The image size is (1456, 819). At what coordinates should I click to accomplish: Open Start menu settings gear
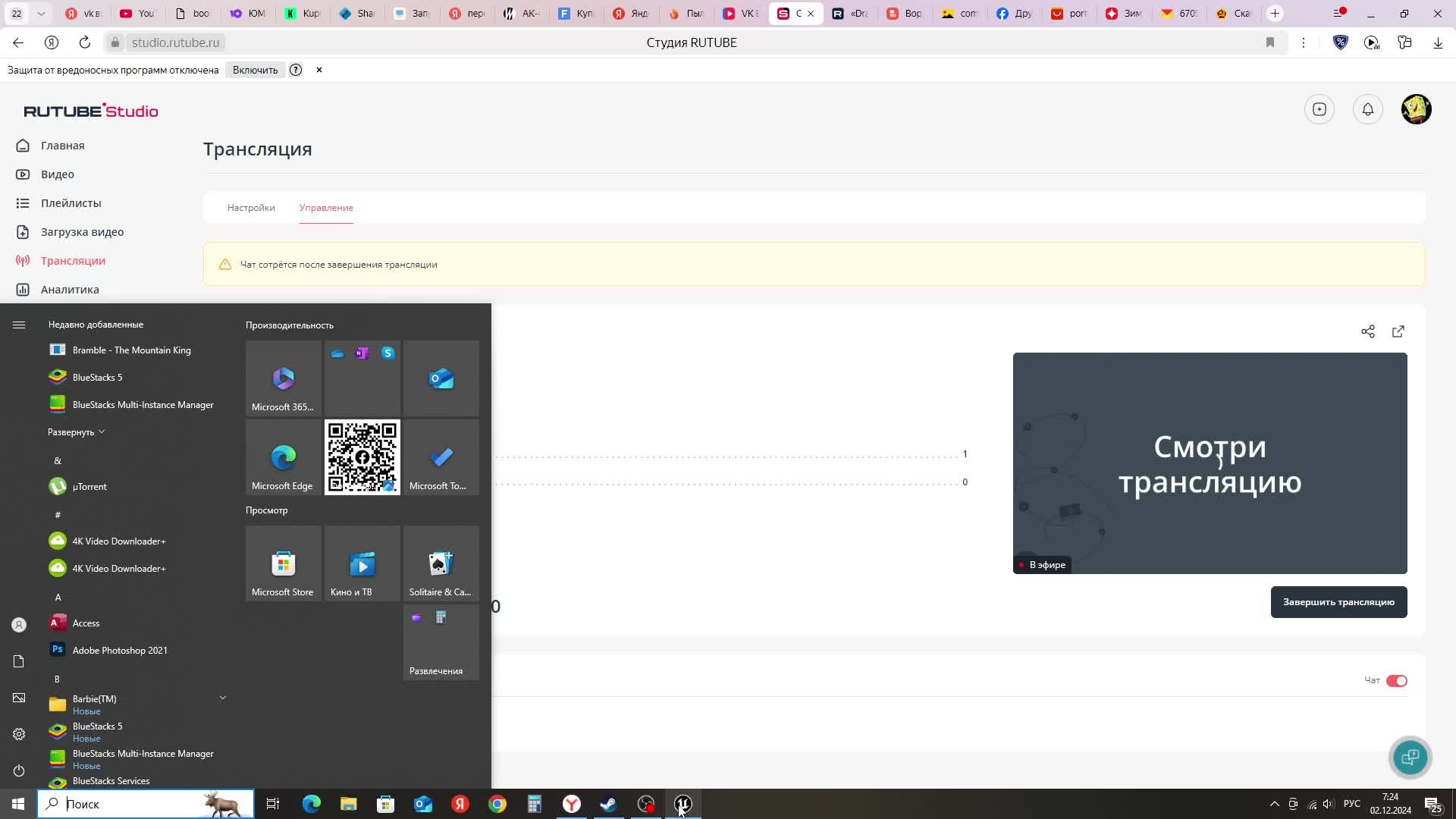coord(19,734)
